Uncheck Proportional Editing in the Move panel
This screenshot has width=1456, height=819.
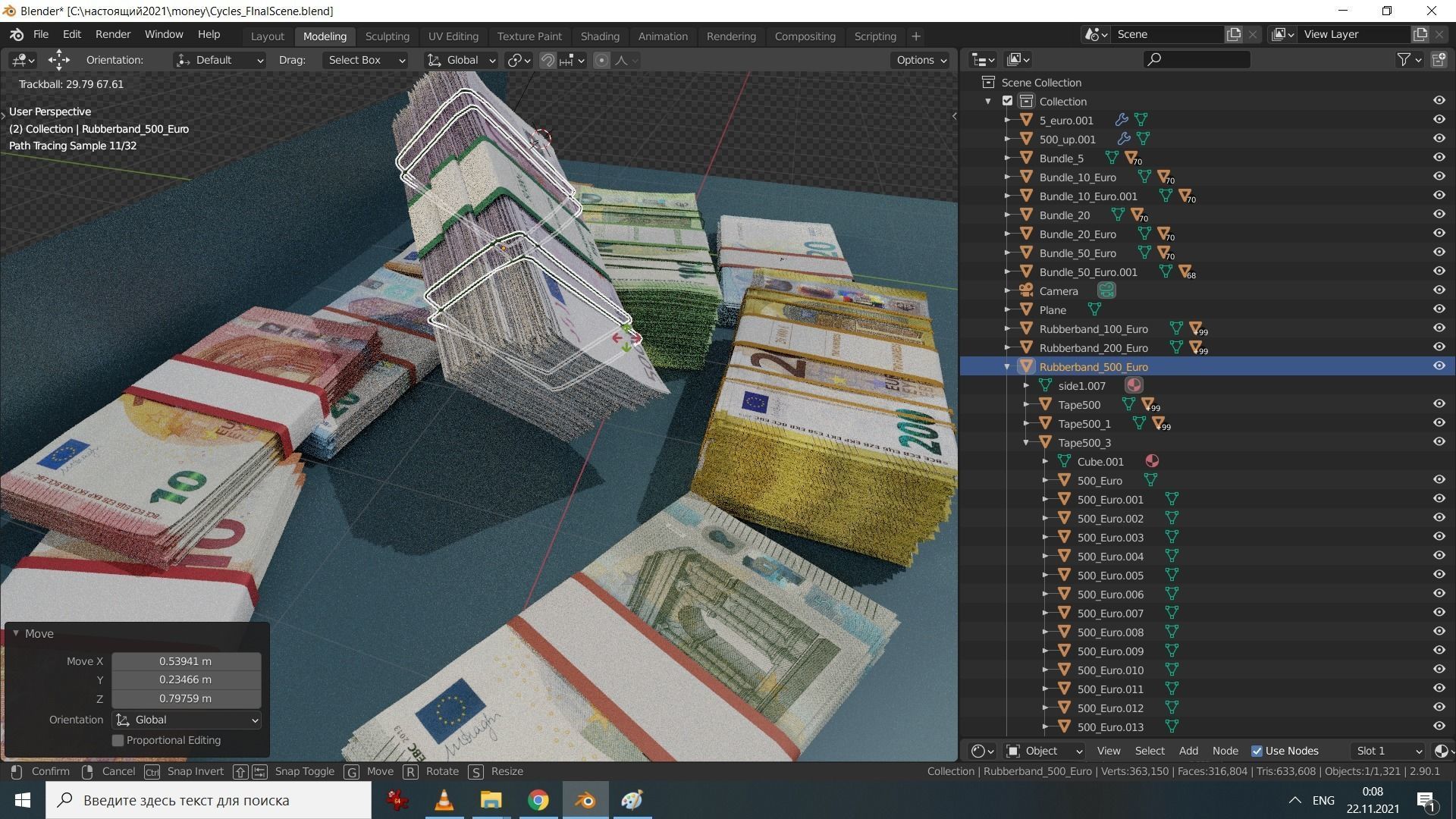point(118,740)
